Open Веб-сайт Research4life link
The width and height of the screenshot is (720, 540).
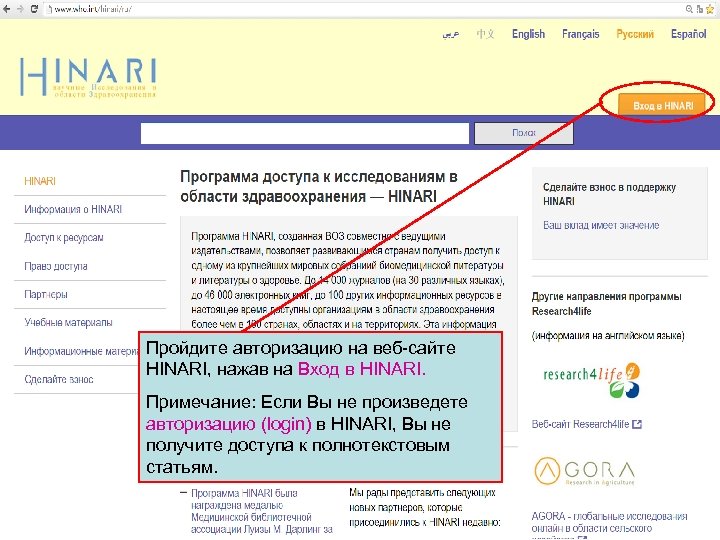tap(580, 424)
